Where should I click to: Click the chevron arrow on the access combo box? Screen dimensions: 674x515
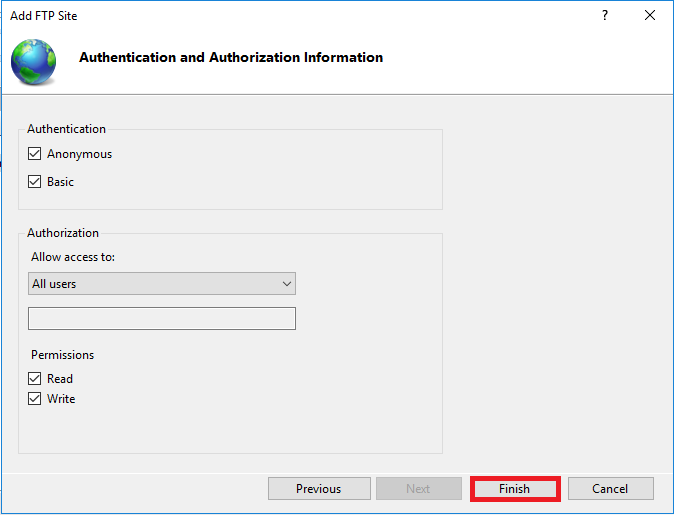pyautogui.click(x=287, y=284)
